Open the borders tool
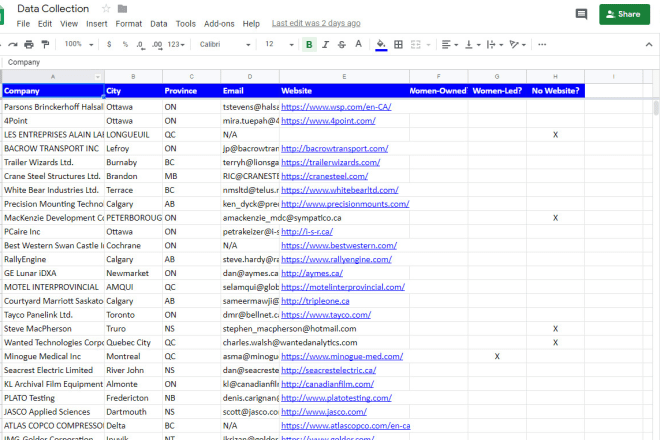Image resolution: width=660 pixels, height=440 pixels. coord(398,44)
